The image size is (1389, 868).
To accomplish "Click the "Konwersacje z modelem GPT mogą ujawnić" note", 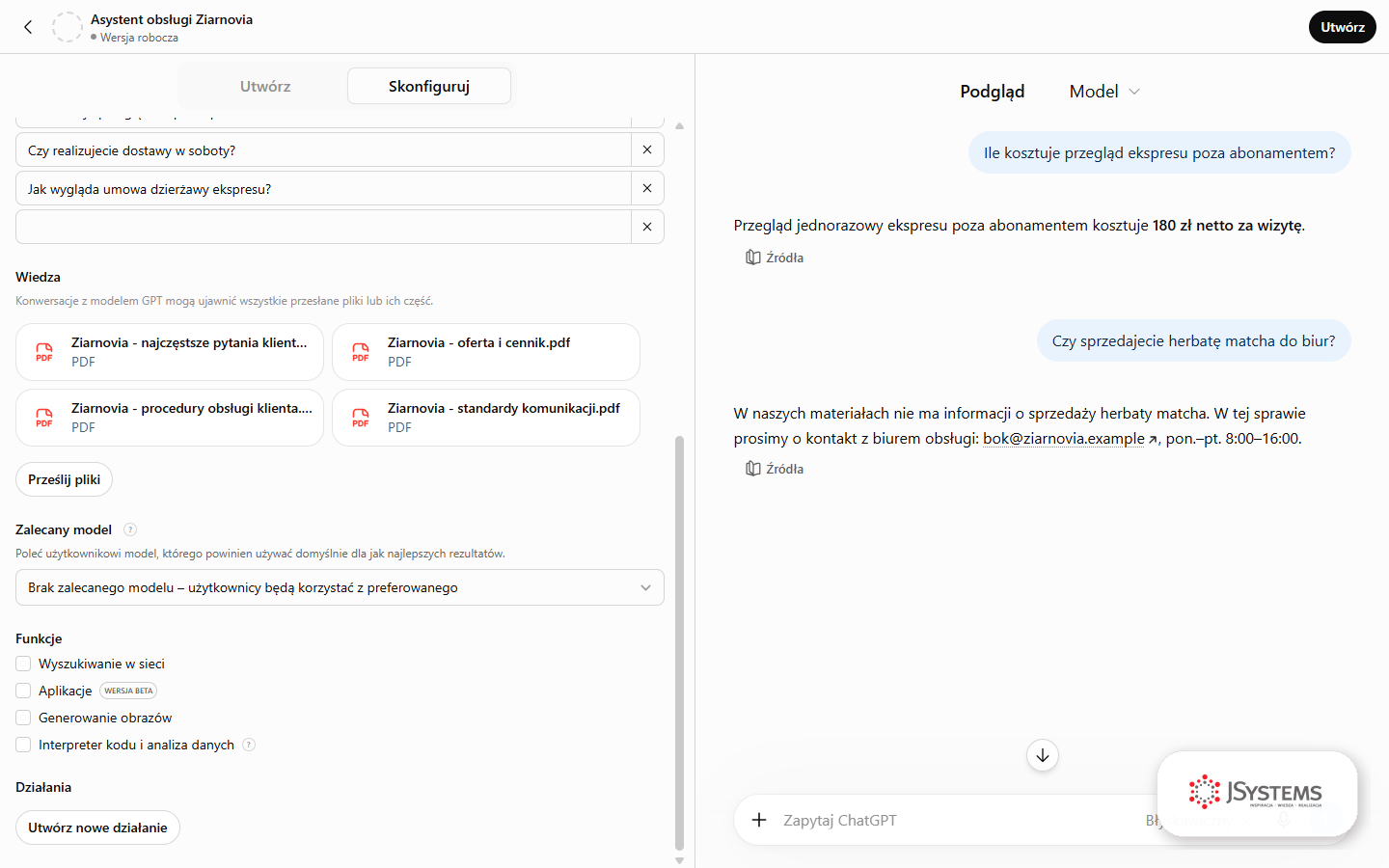I will pyautogui.click(x=224, y=301).
